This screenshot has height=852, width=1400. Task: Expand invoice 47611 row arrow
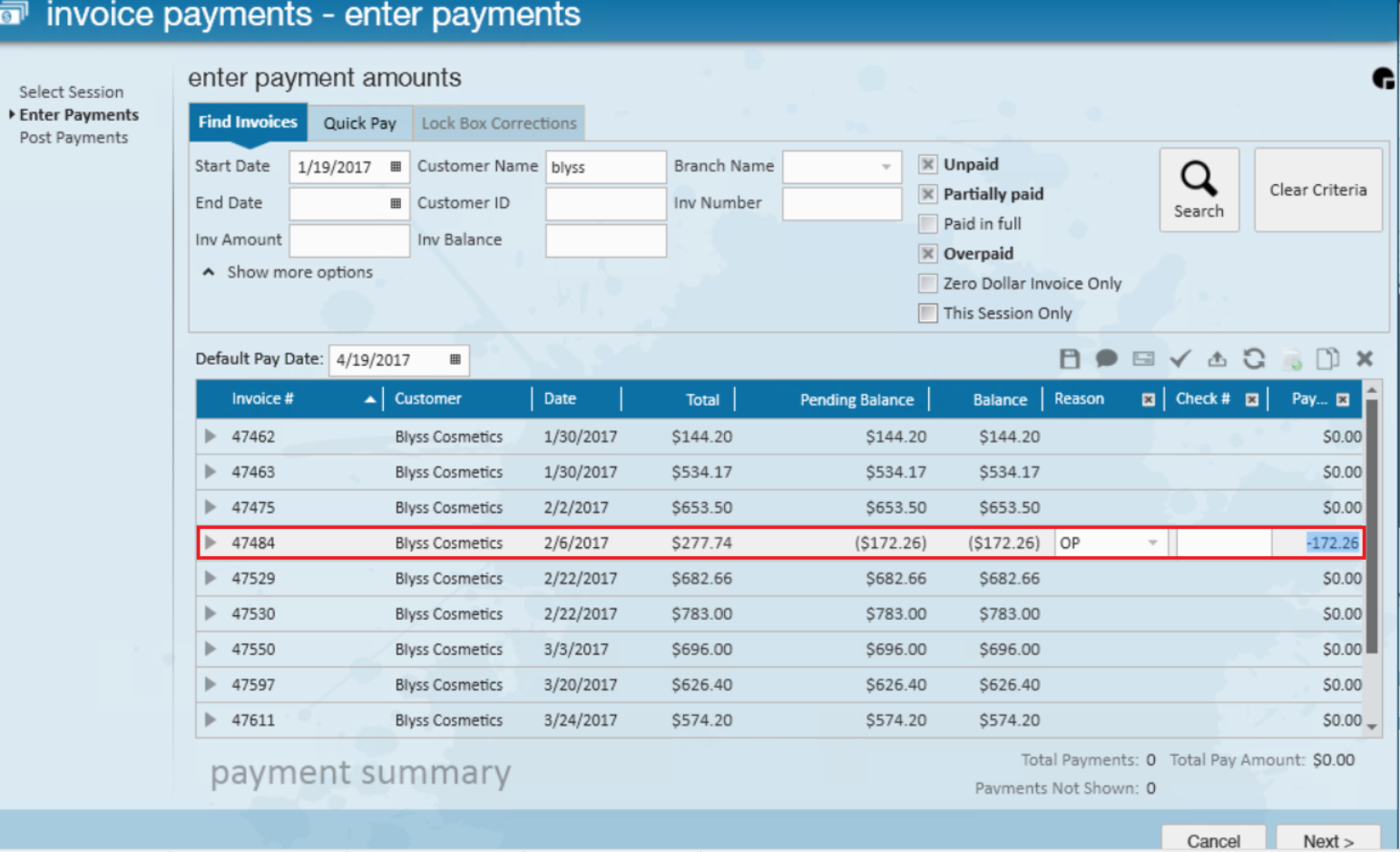(210, 720)
